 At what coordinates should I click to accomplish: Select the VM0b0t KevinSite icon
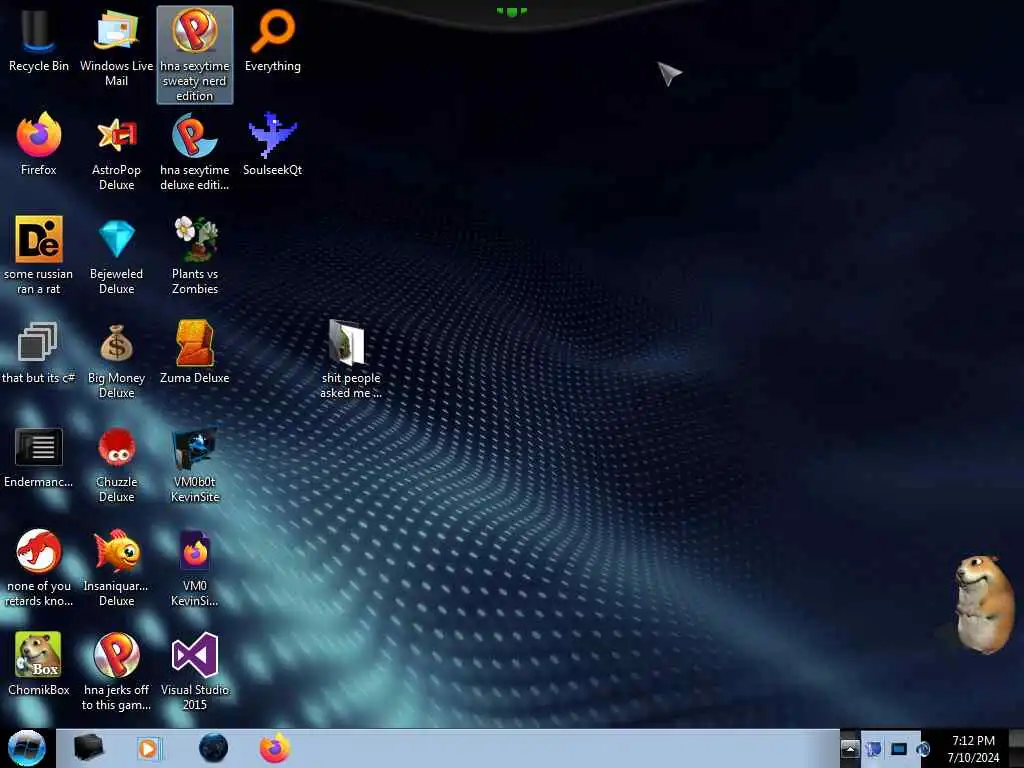click(x=195, y=464)
